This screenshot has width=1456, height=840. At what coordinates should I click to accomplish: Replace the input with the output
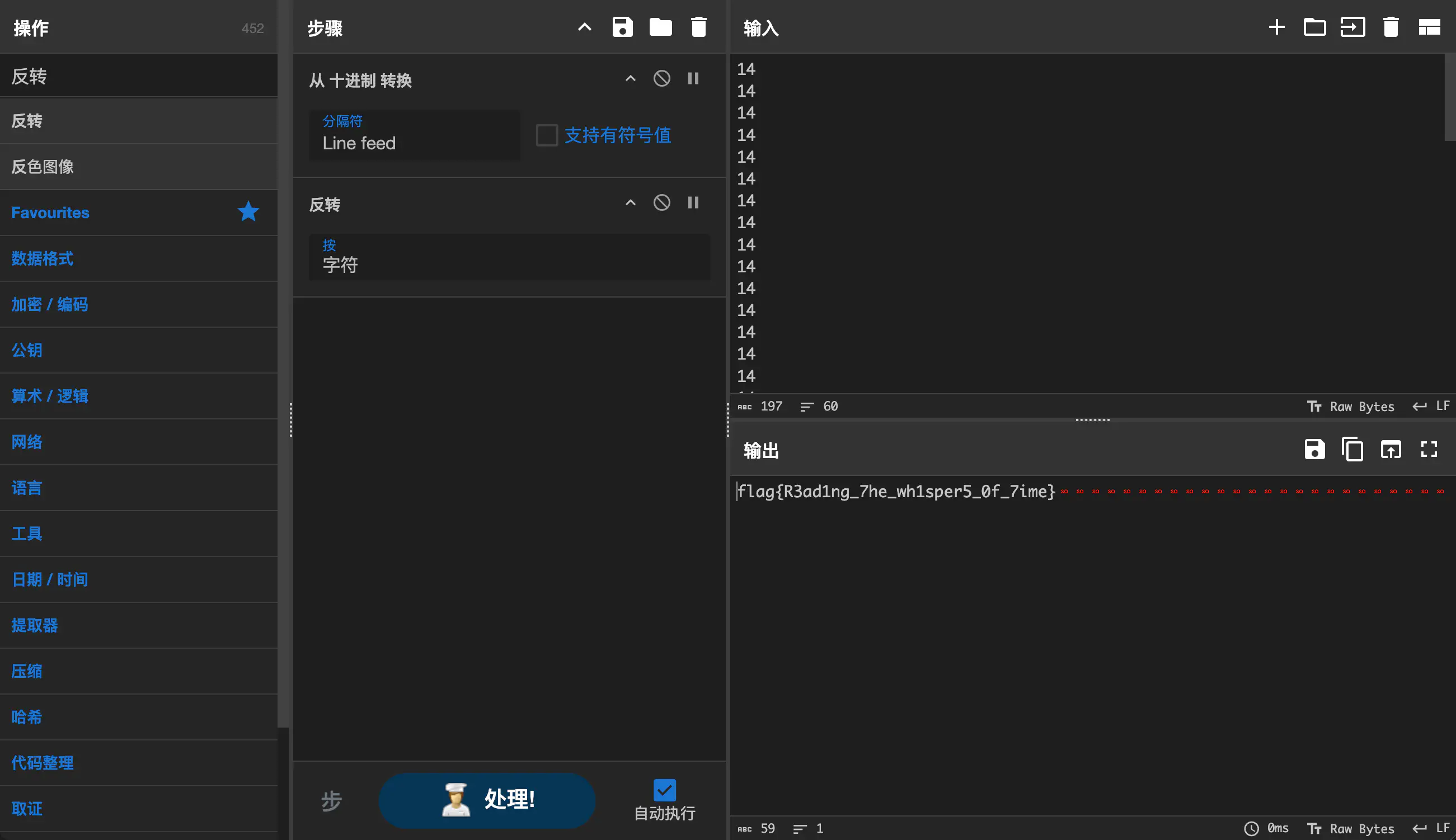[x=1390, y=450]
